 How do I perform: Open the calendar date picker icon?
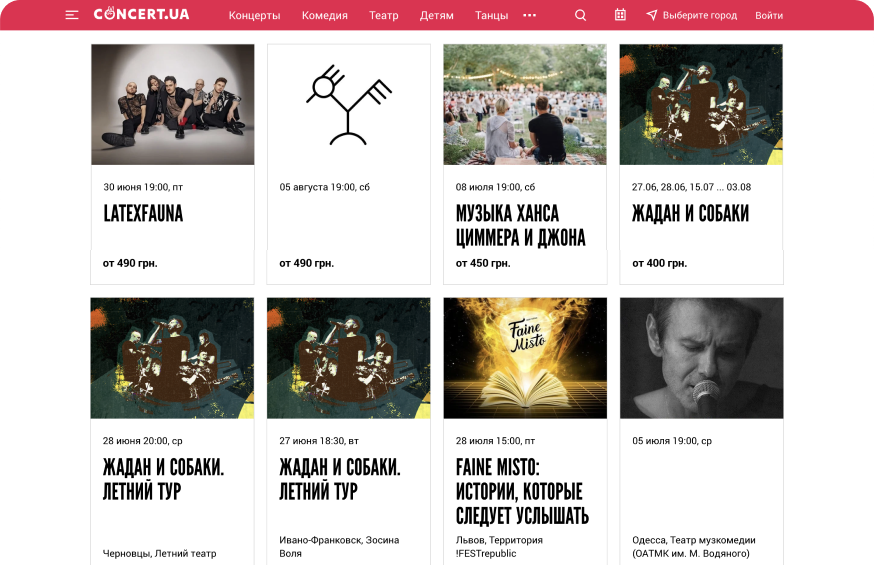620,15
